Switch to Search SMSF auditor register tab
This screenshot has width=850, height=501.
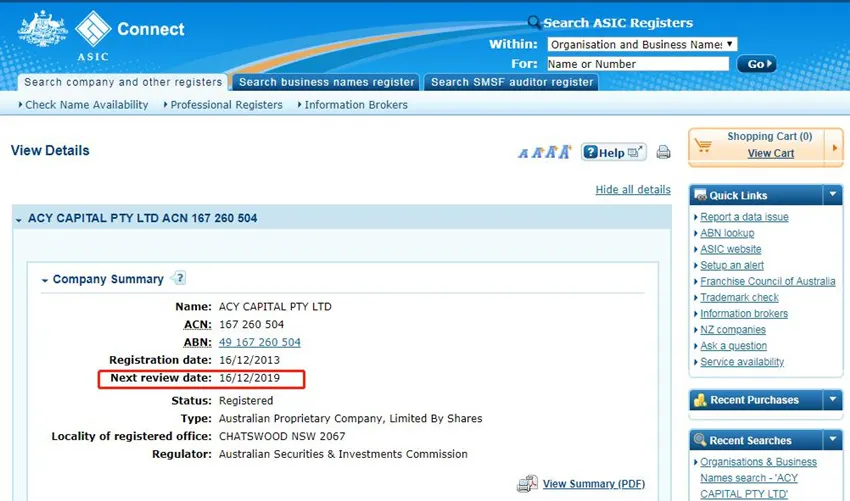pos(512,82)
